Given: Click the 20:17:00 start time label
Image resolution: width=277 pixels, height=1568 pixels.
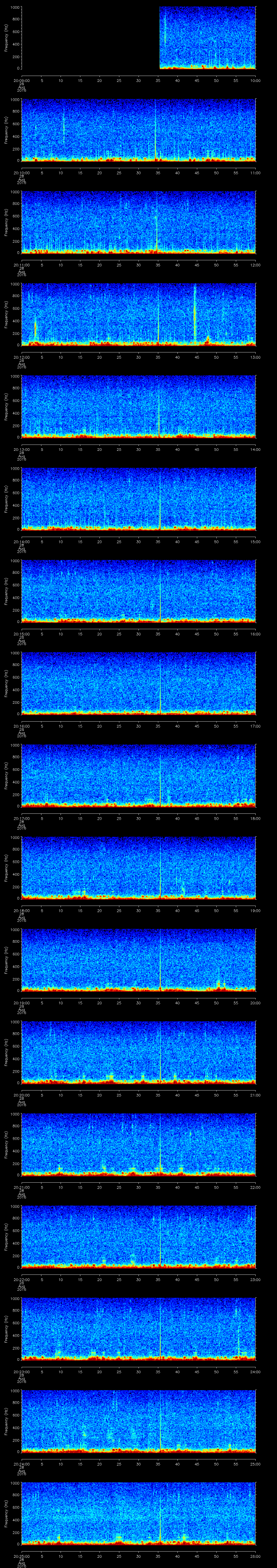Looking at the screenshot, I should pos(21,818).
